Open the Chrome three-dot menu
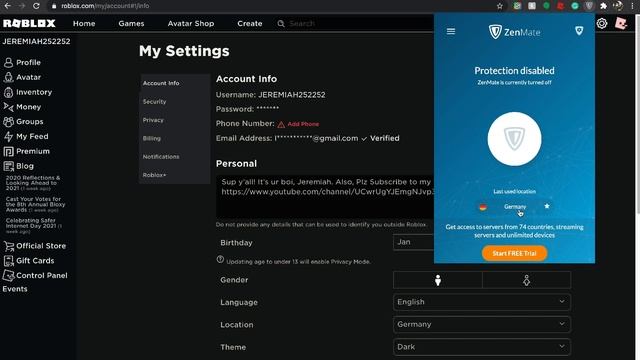The image size is (640, 360). pos(632,6)
